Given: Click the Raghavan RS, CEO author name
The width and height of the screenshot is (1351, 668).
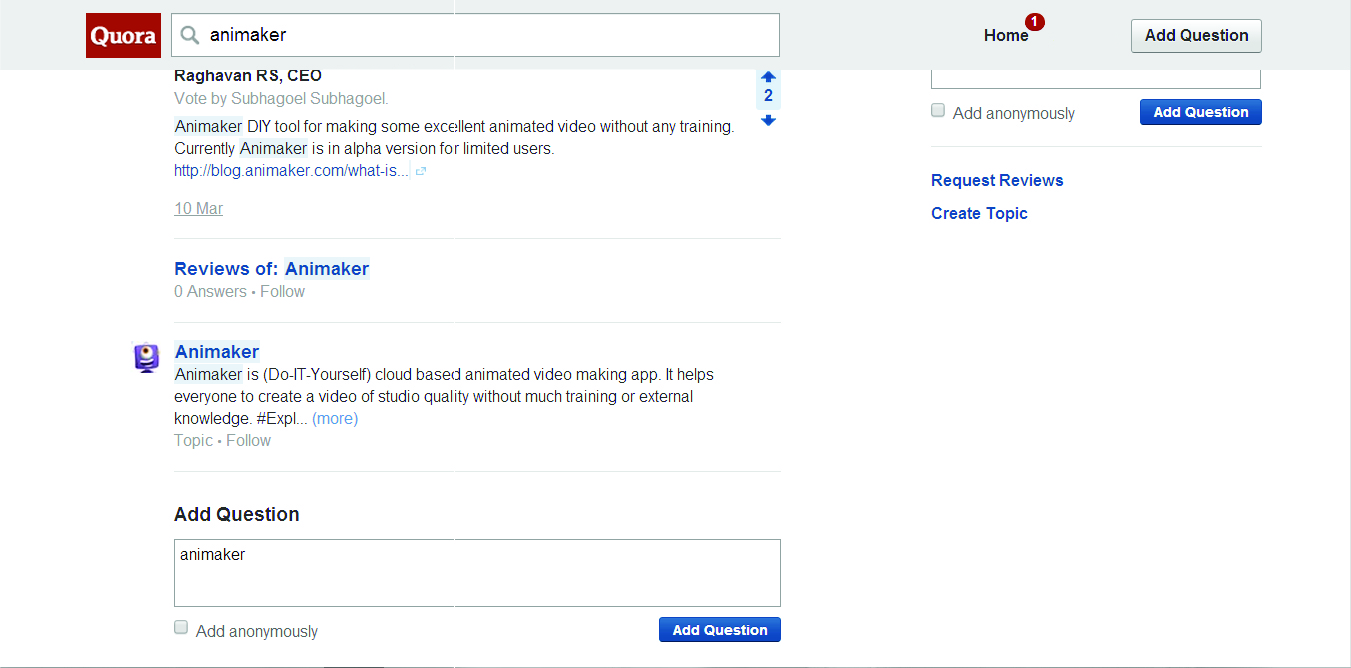Looking at the screenshot, I should pyautogui.click(x=248, y=75).
